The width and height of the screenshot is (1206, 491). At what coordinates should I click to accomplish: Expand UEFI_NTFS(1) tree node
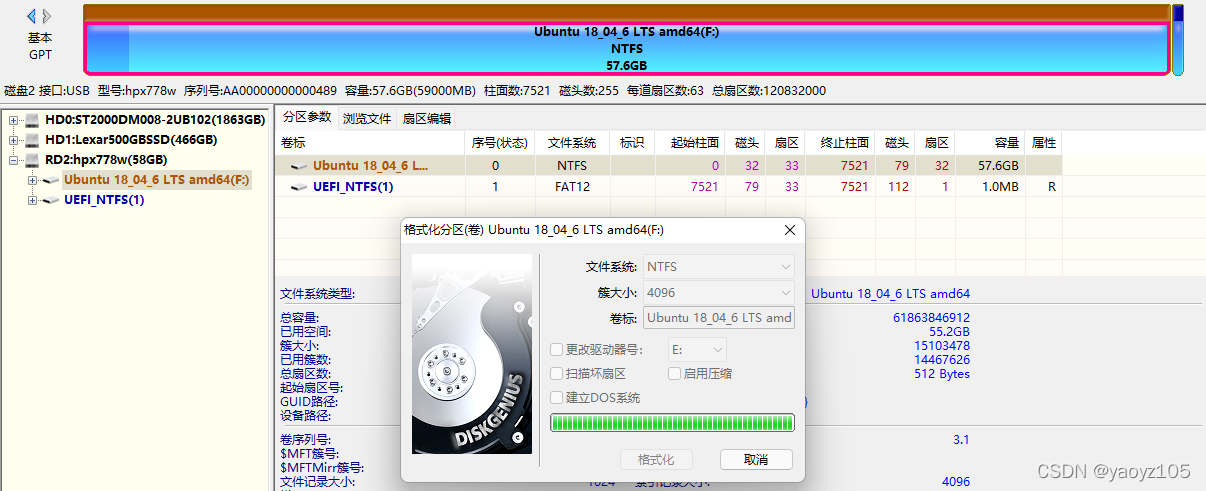click(x=33, y=200)
